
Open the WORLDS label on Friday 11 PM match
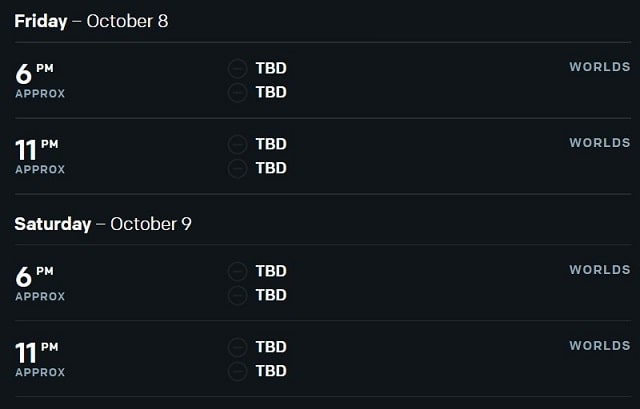pyautogui.click(x=600, y=143)
